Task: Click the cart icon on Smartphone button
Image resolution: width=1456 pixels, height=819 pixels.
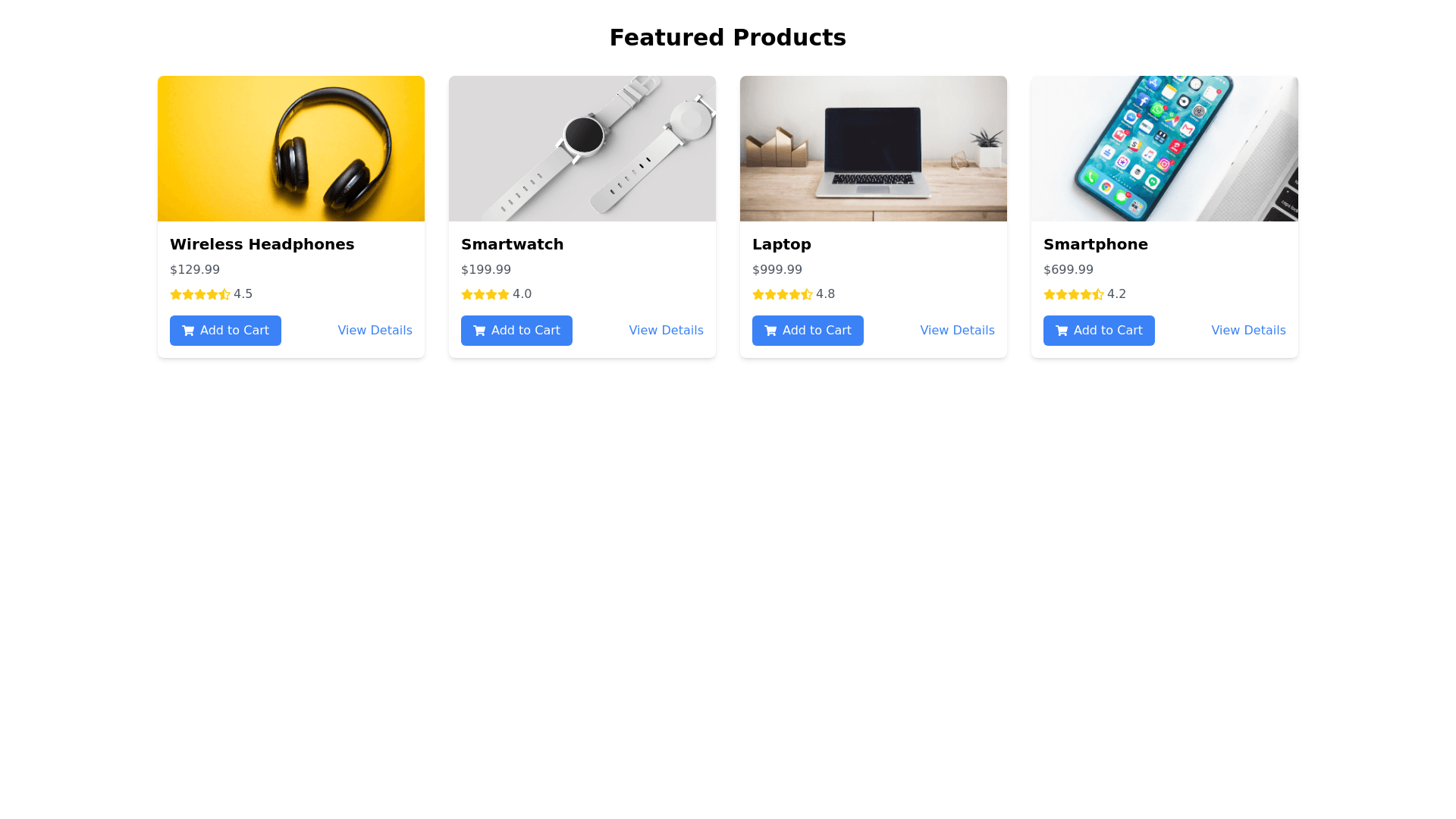Action: pos(1062,331)
